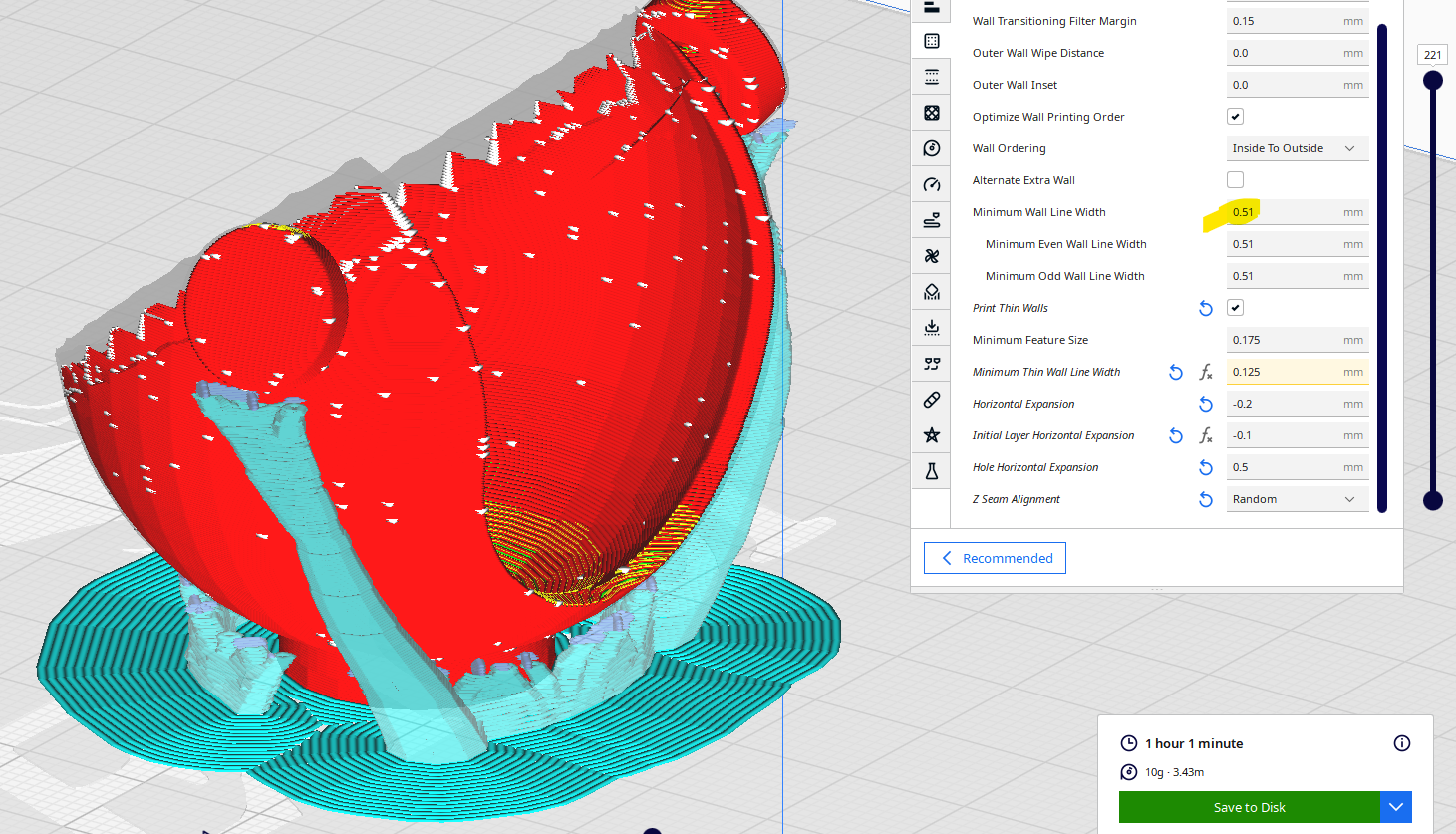
Task: Switch back to Recommended settings view
Action: [994, 558]
